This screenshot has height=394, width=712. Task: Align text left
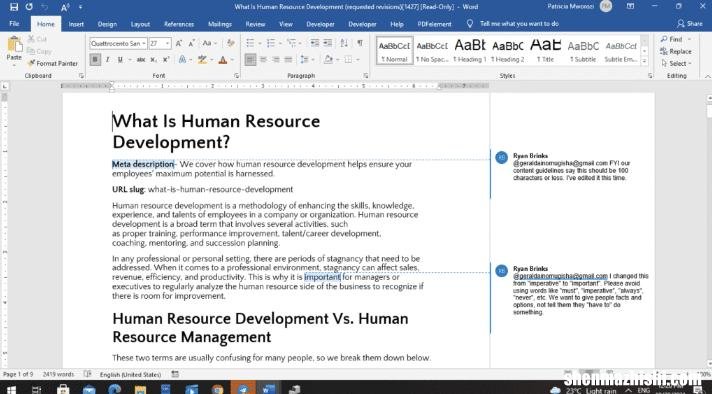[x=250, y=59]
